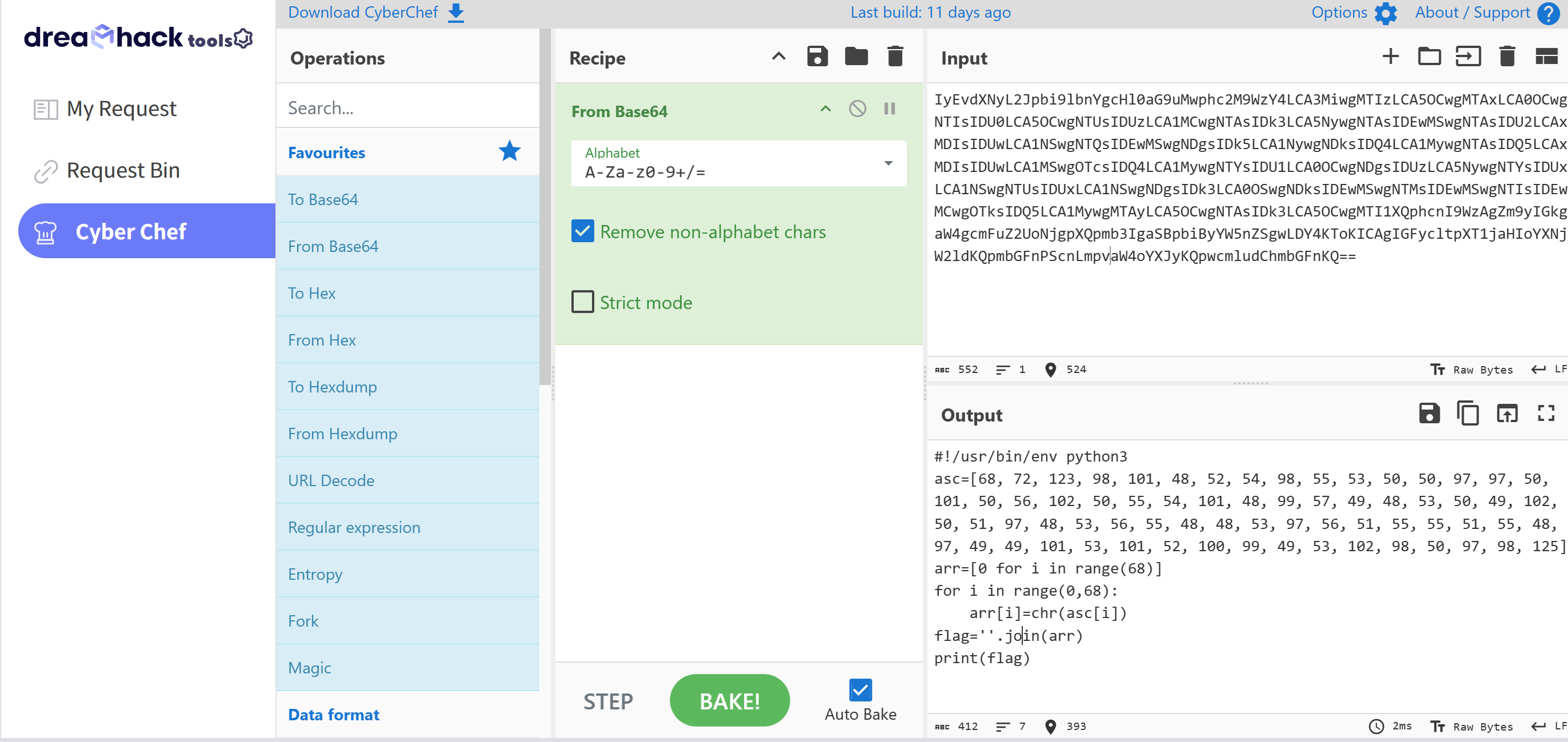1568x742 pixels.
Task: Enable the Strict mode checkbox
Action: click(x=582, y=302)
